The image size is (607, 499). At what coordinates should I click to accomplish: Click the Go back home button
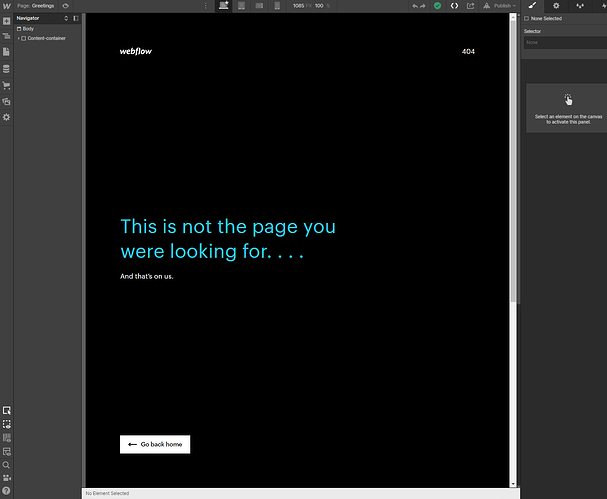(155, 444)
